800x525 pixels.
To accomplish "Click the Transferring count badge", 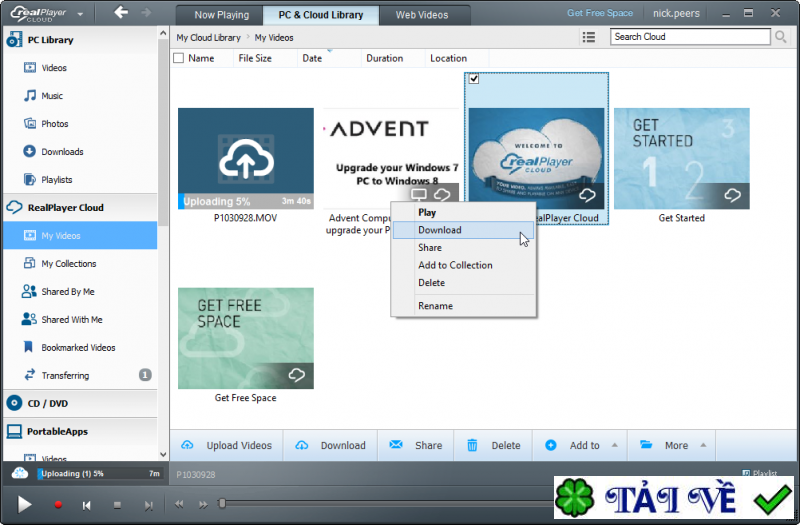I will (145, 375).
